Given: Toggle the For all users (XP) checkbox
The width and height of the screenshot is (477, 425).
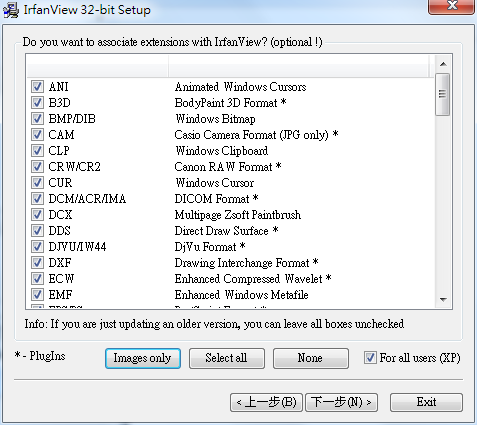Looking at the screenshot, I should pos(370,358).
